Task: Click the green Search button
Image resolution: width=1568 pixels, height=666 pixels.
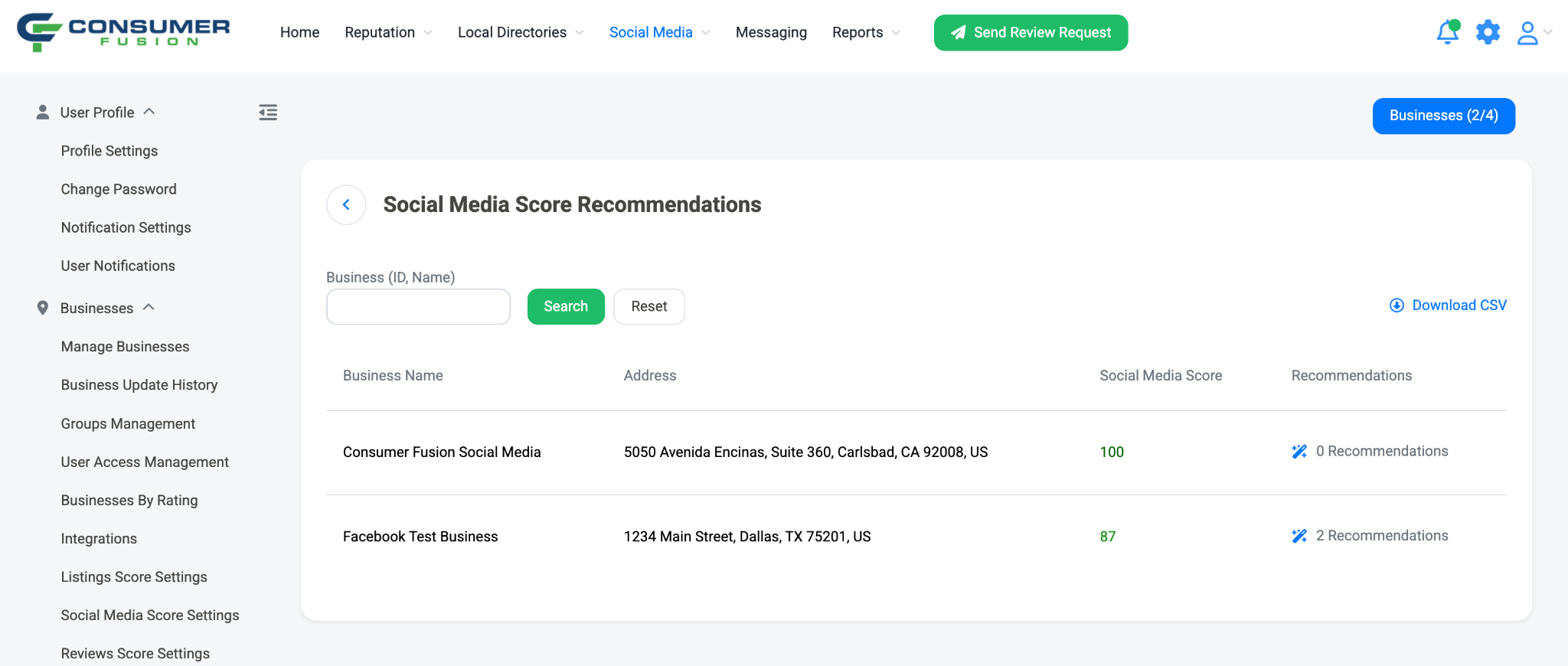Action: point(566,306)
